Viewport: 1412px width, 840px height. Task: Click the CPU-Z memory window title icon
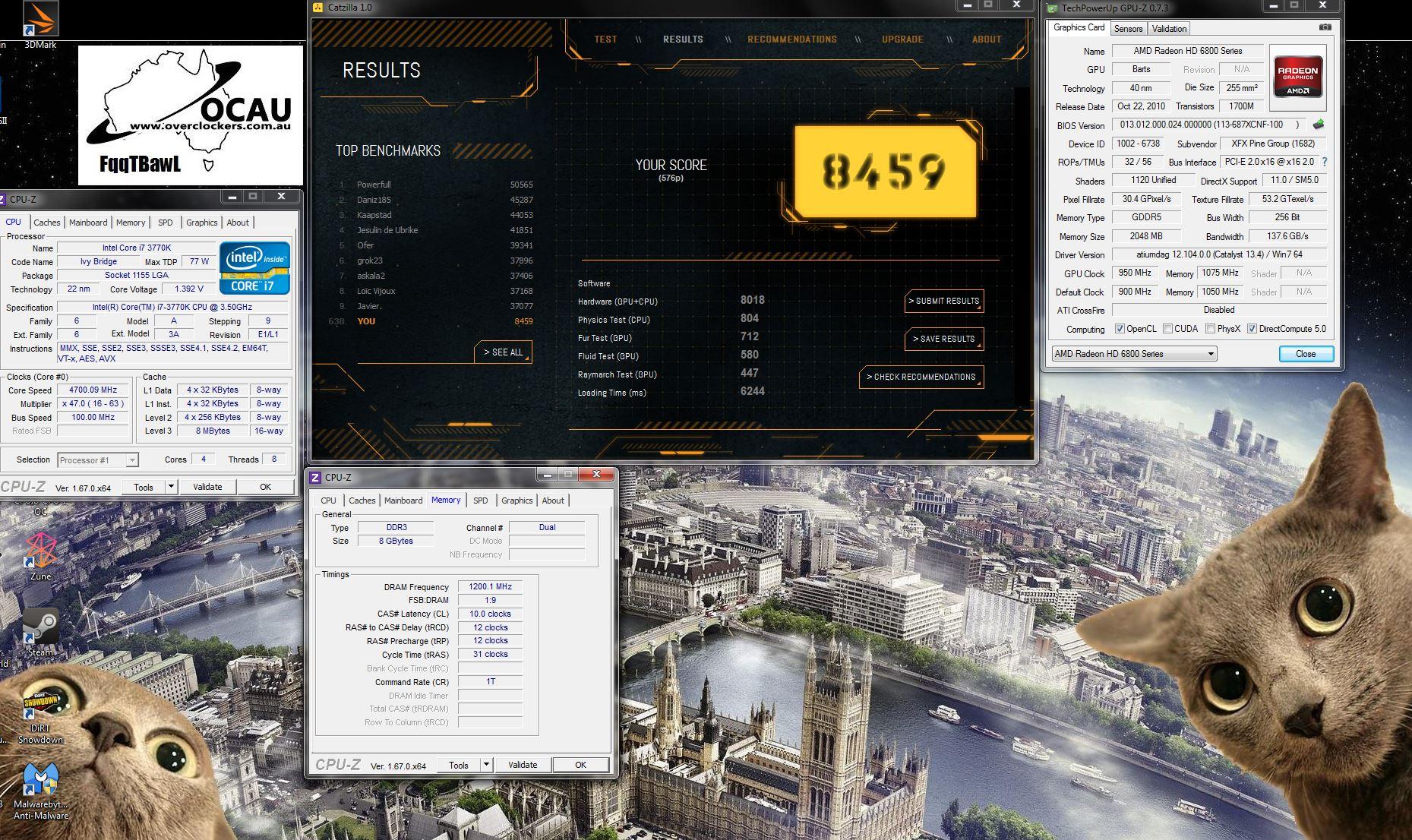pos(315,478)
